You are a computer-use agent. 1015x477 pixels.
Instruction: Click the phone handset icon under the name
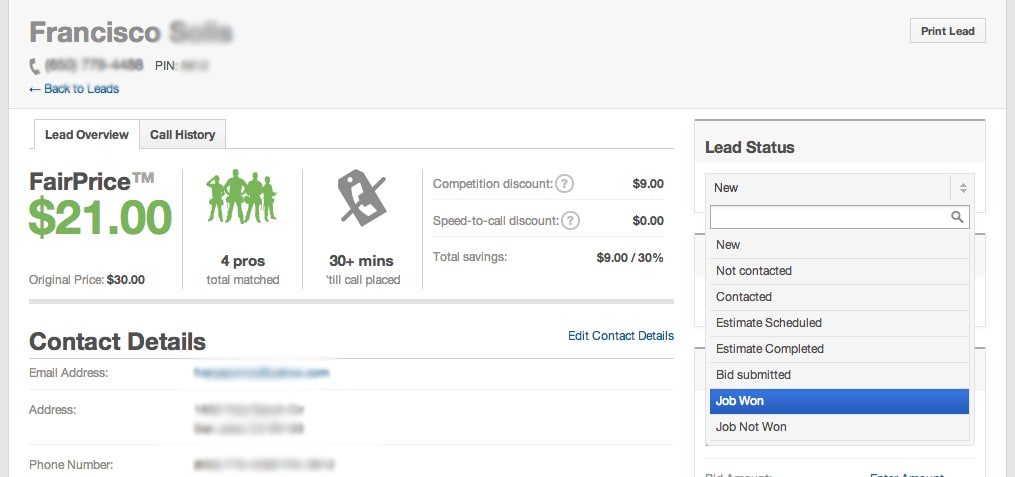tap(35, 66)
